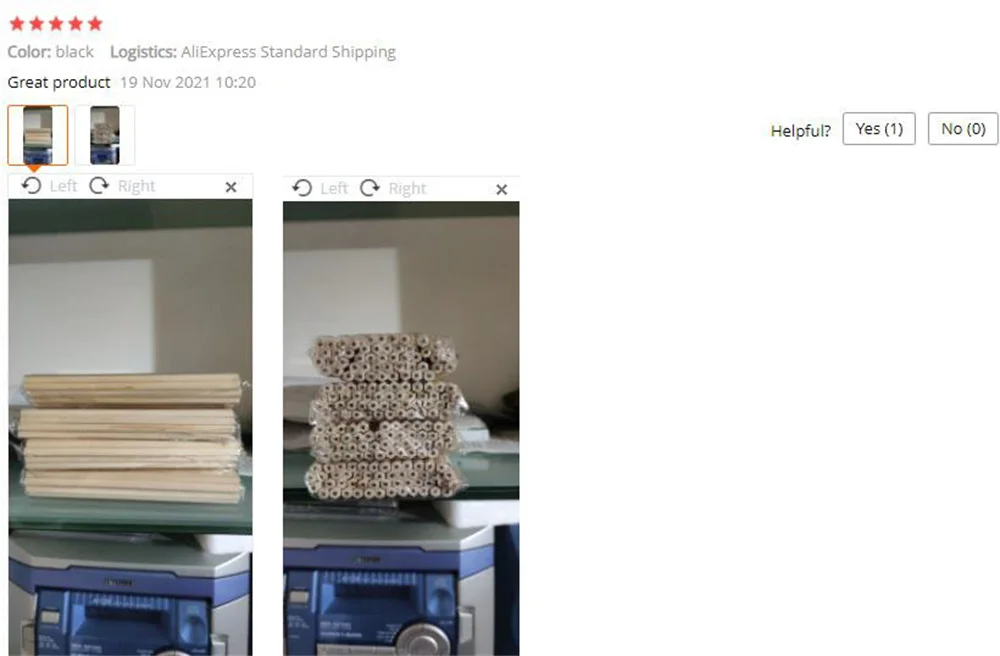Click rotate-right icon above second photo
The image size is (1000, 656).
[370, 188]
